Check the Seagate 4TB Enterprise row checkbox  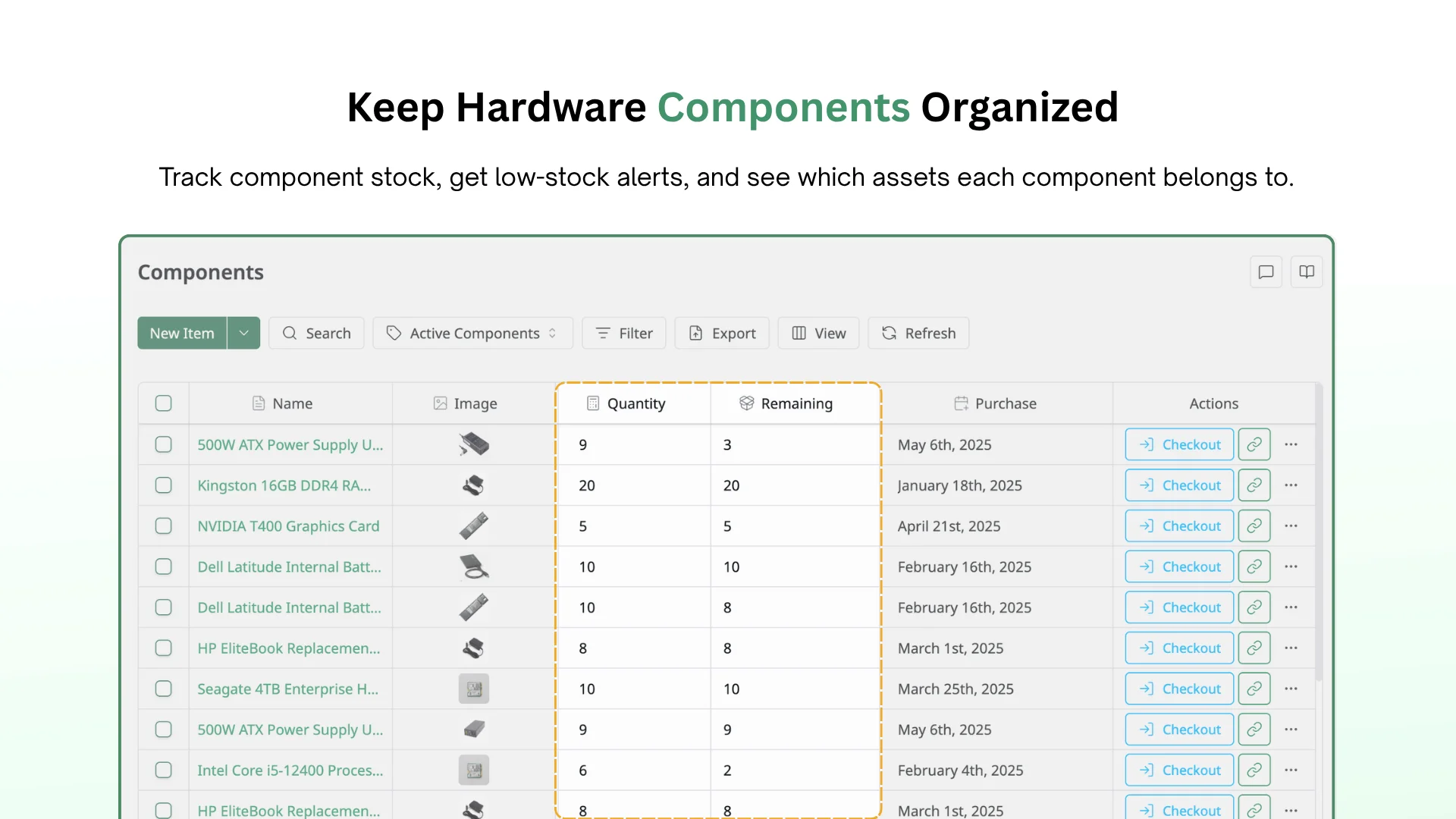click(164, 689)
